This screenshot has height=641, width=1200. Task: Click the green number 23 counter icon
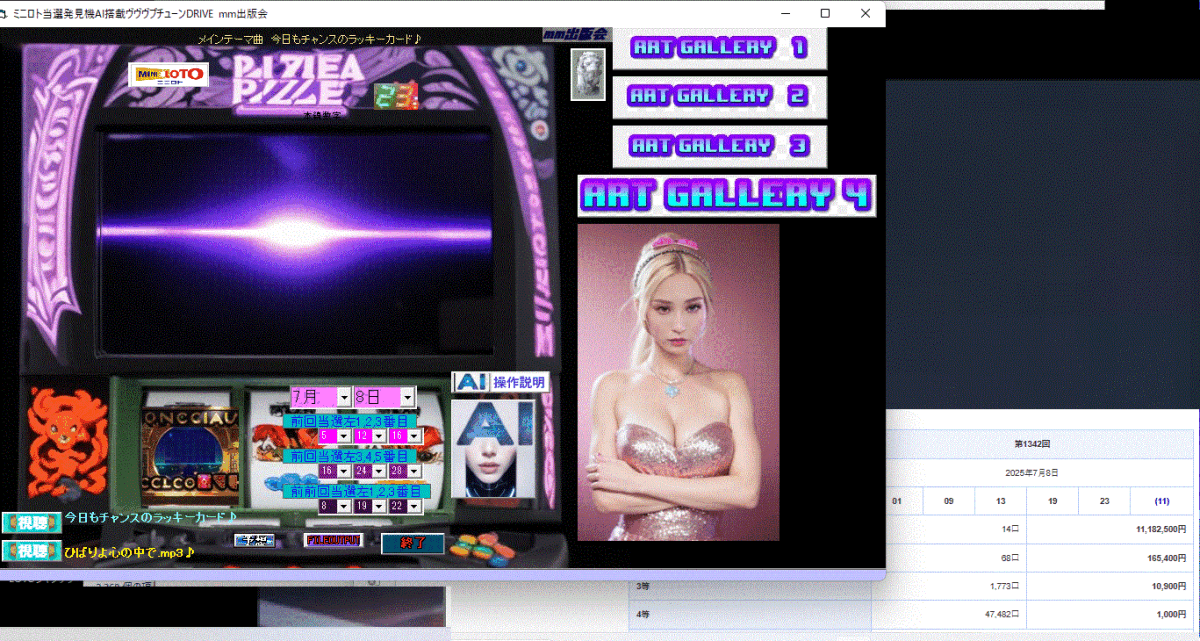tap(396, 96)
